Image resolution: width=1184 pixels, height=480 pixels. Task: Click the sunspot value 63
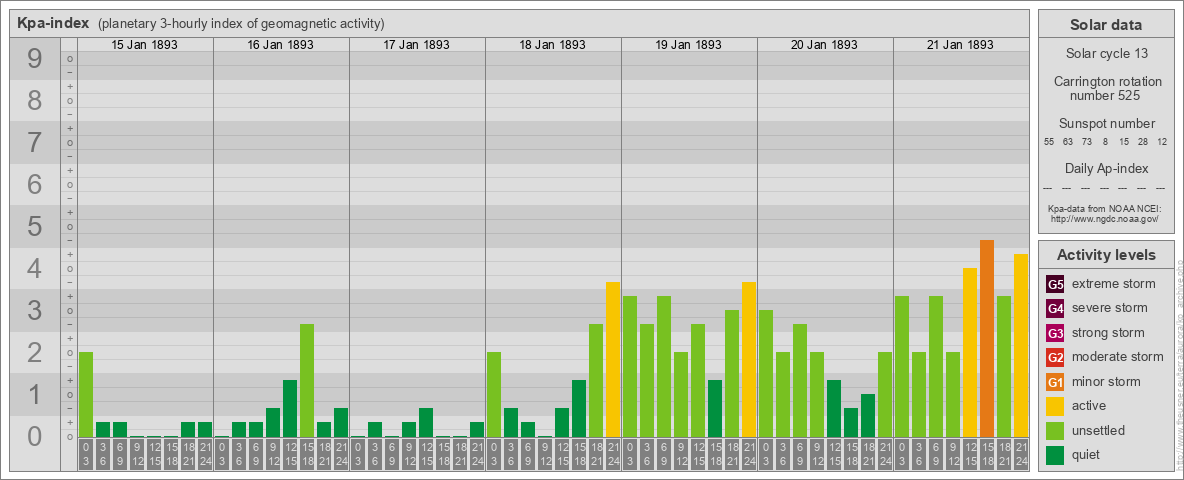(x=1068, y=142)
